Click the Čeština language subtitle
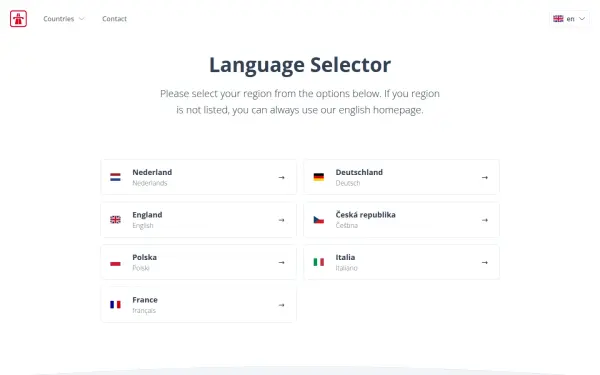The image size is (600, 375). (x=347, y=225)
